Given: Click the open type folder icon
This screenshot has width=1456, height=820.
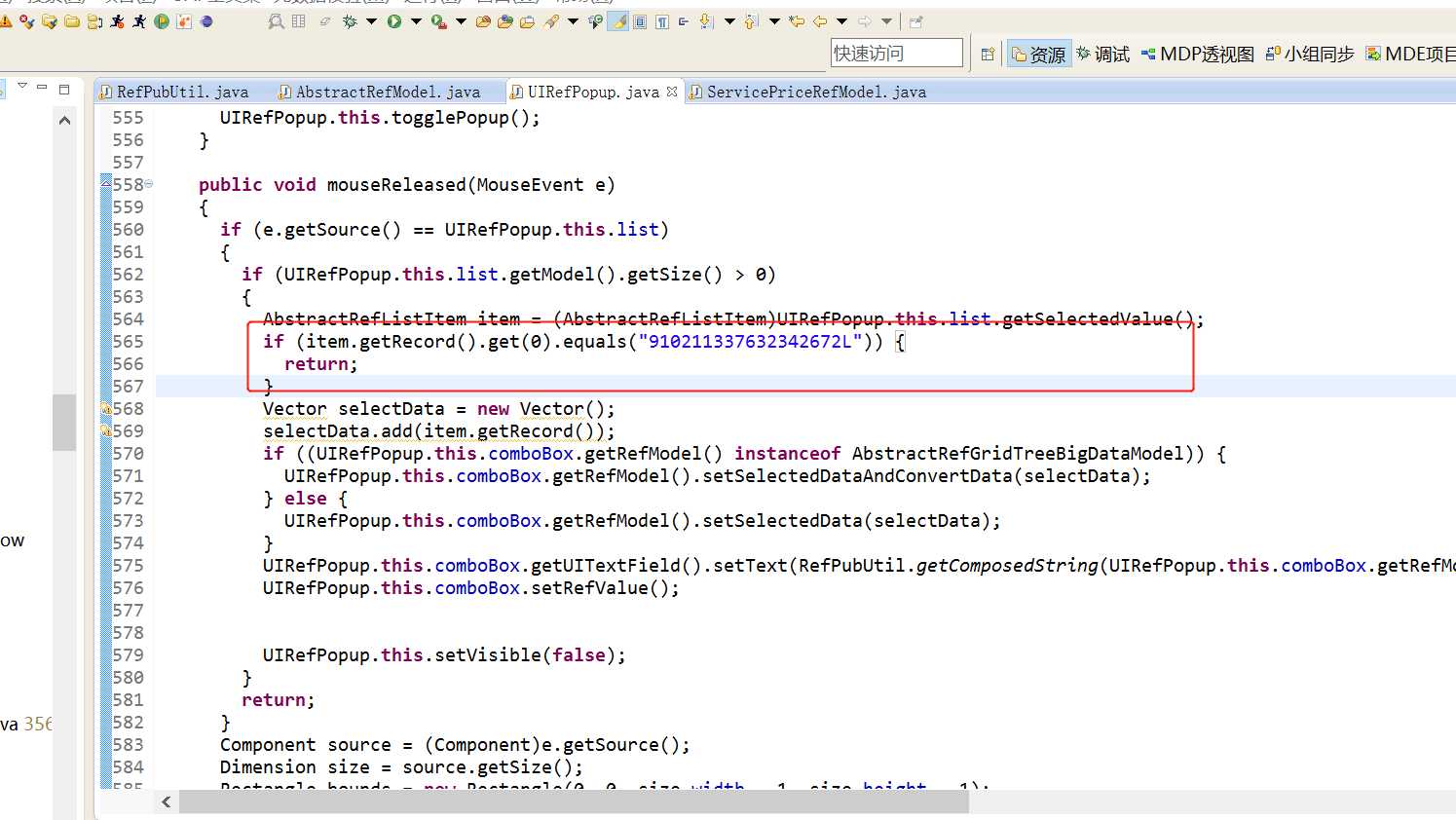Looking at the screenshot, I should (x=527, y=21).
